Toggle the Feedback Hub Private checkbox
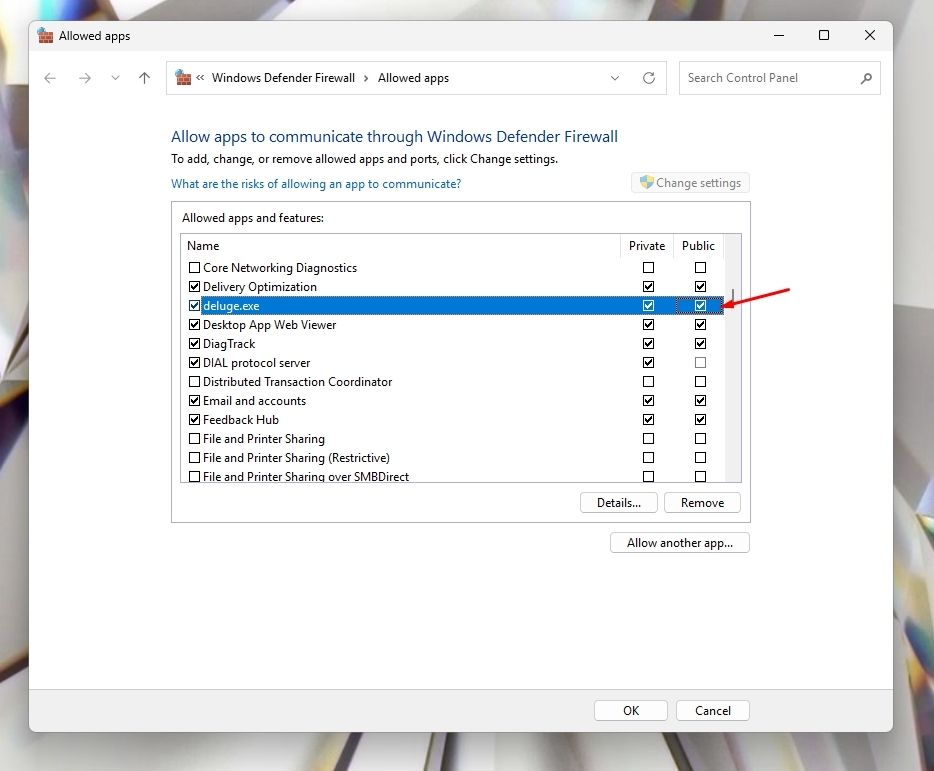 [x=648, y=420]
